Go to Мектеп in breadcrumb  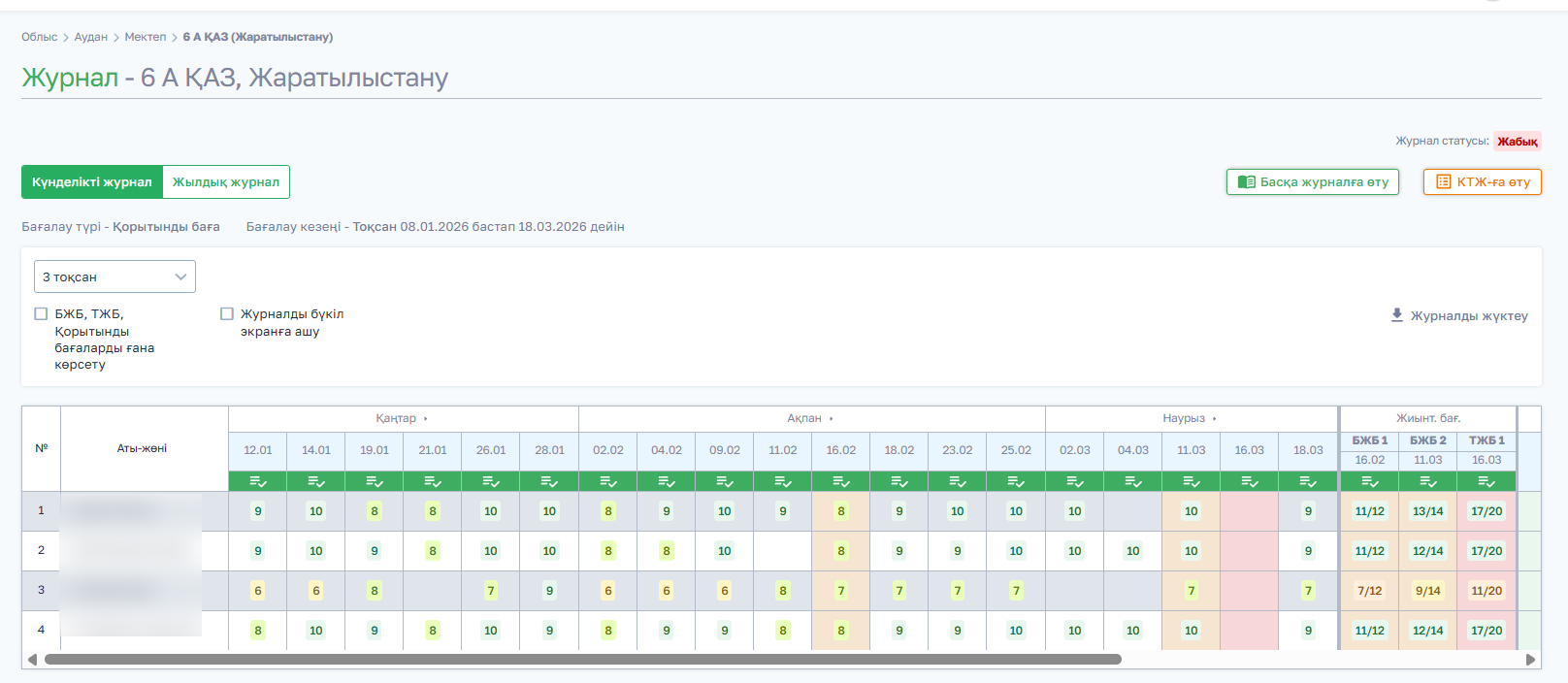click(146, 37)
